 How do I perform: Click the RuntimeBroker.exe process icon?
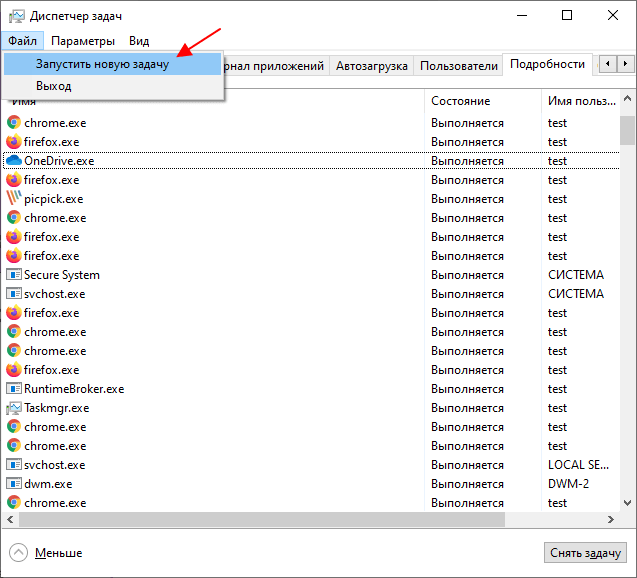click(x=14, y=389)
